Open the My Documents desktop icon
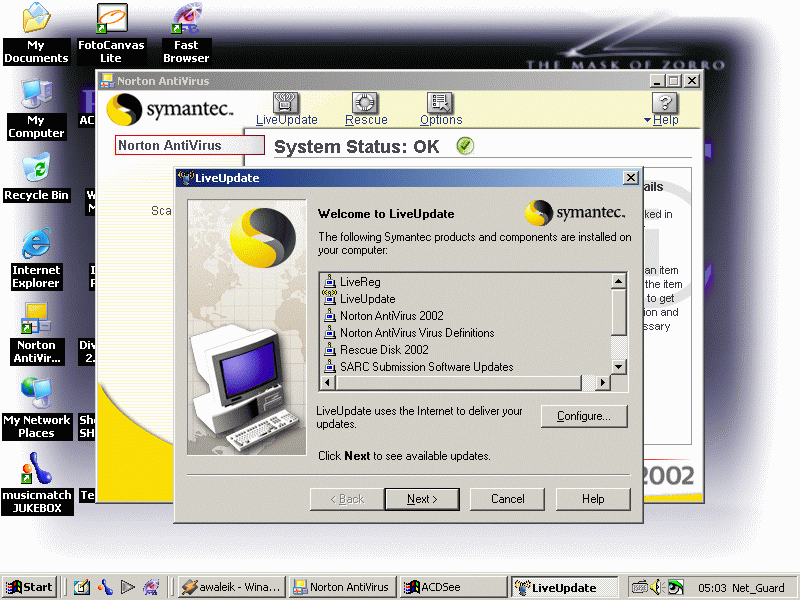 coord(36,34)
